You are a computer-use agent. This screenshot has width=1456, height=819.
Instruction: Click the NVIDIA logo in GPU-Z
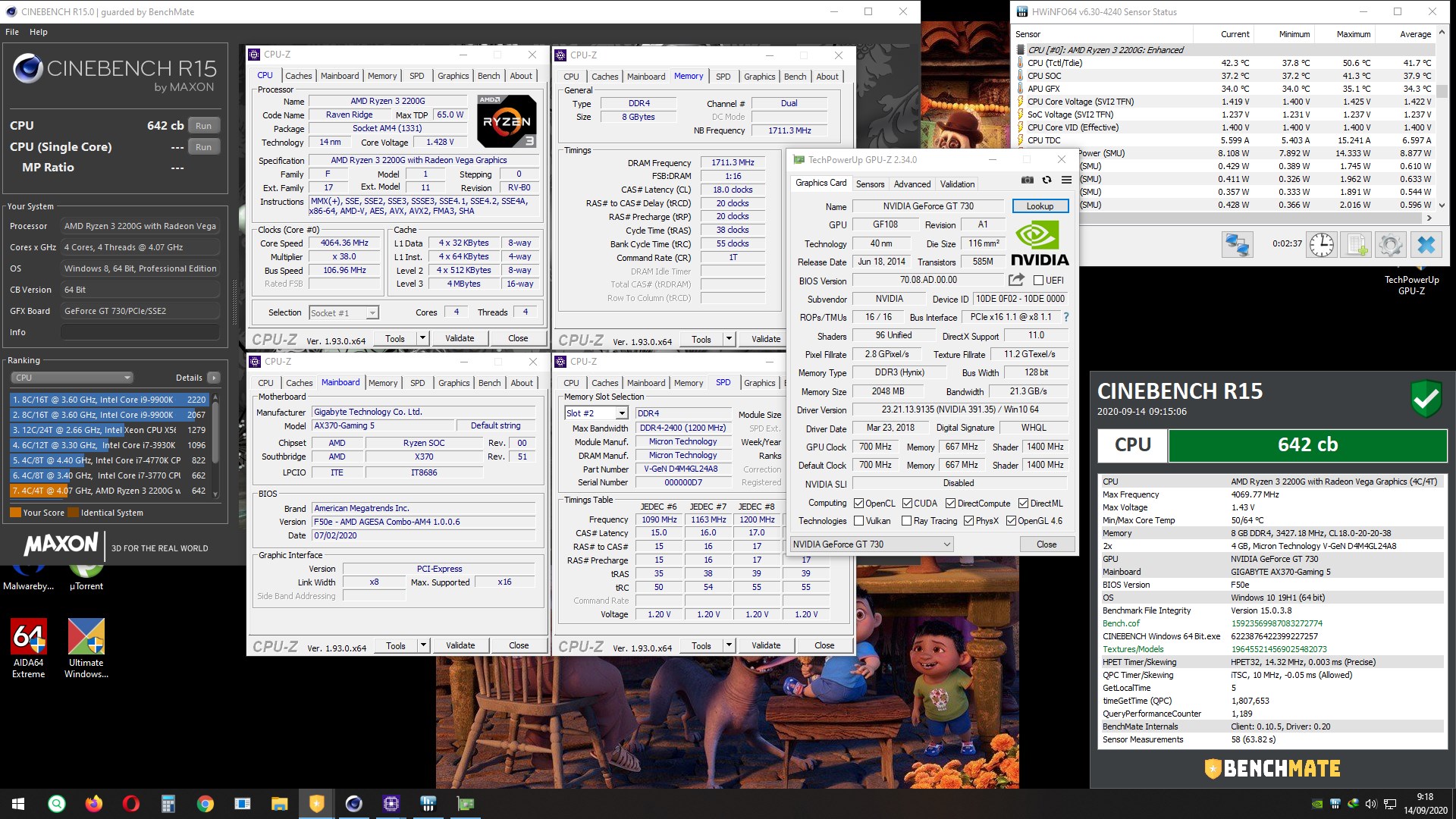tap(1040, 243)
